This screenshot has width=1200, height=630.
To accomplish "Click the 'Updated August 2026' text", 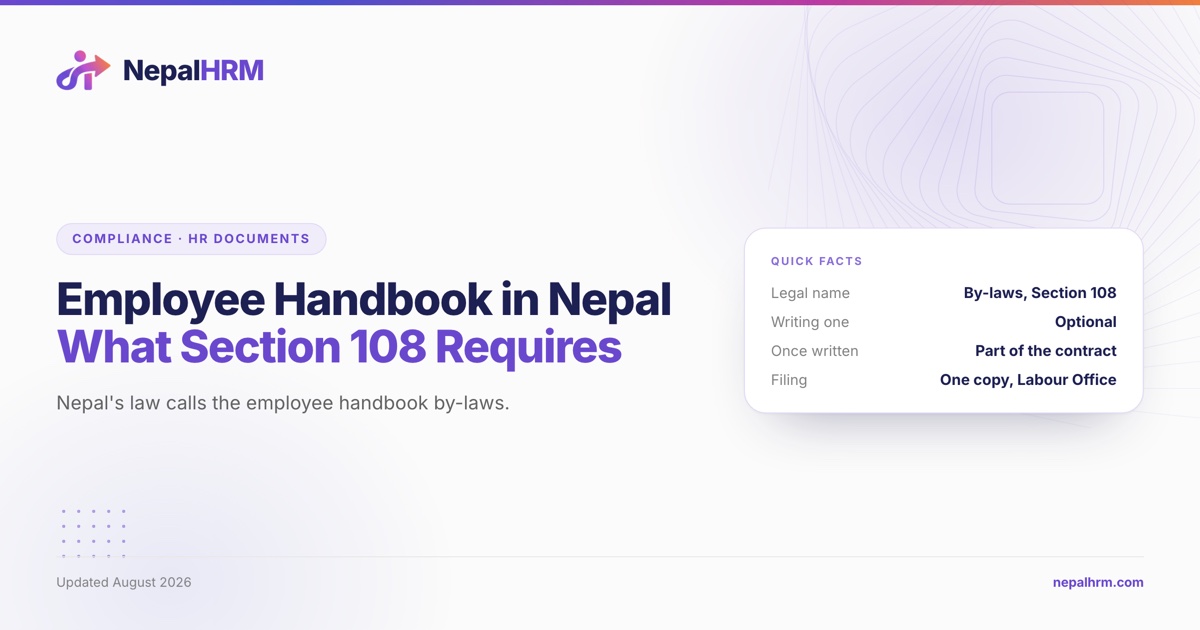I will point(124,582).
